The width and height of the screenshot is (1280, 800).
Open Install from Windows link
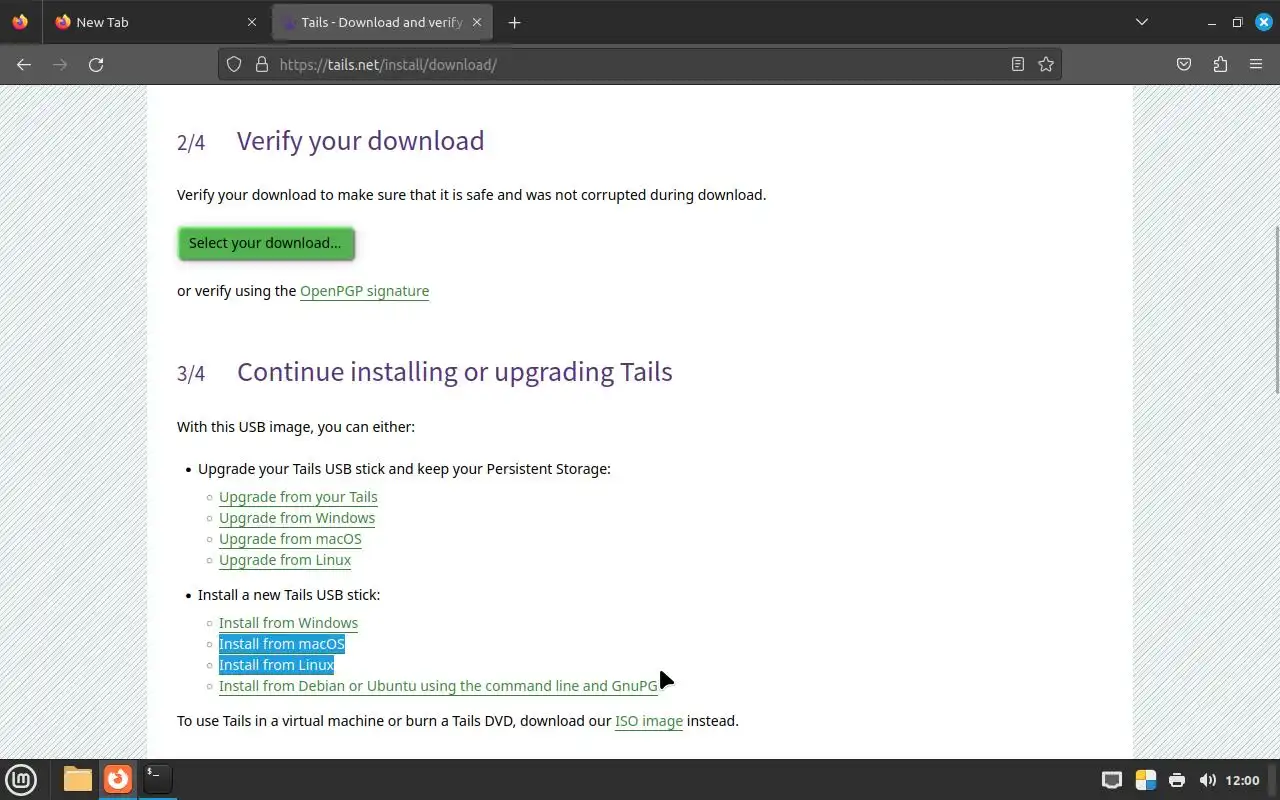(288, 623)
